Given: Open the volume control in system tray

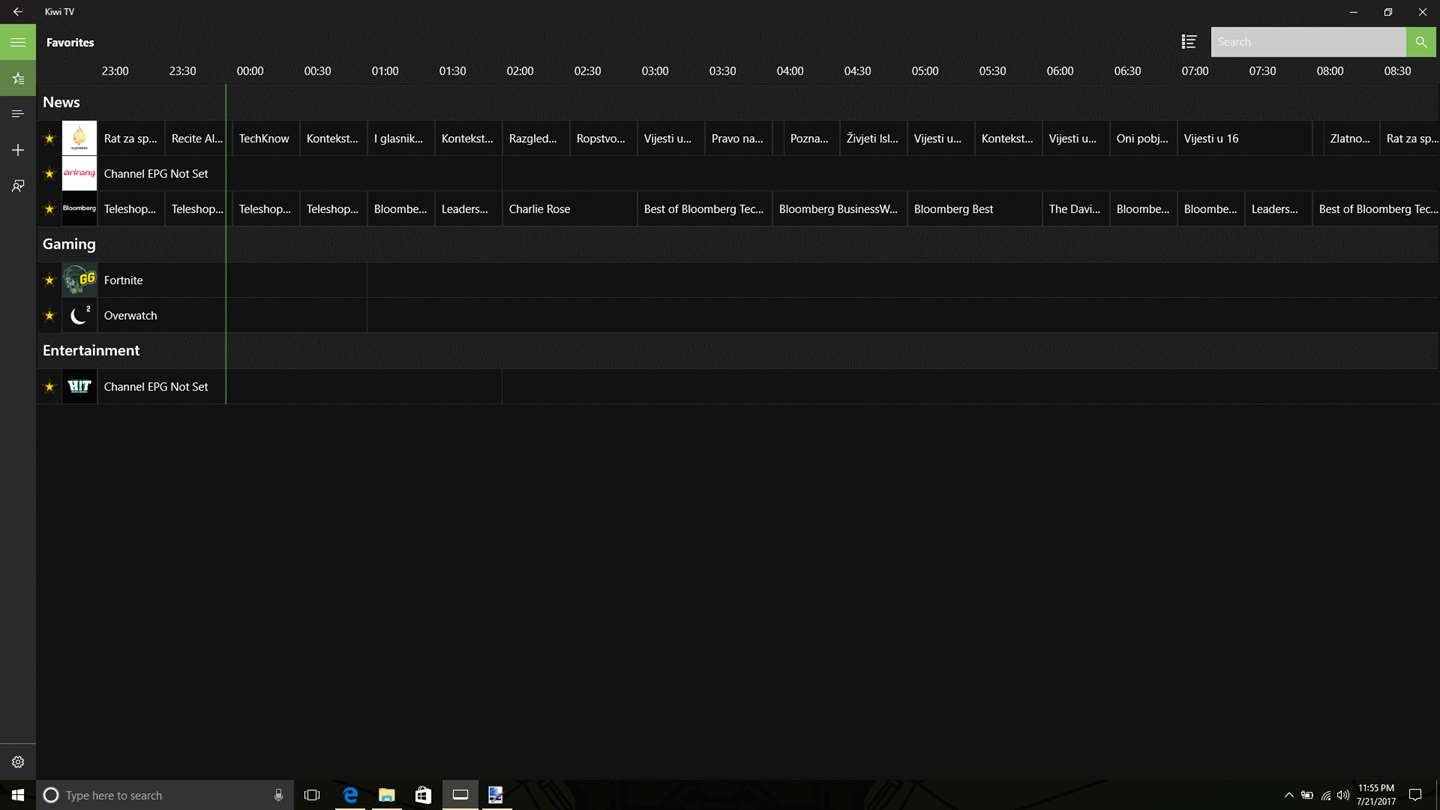Looking at the screenshot, I should coord(1343,795).
